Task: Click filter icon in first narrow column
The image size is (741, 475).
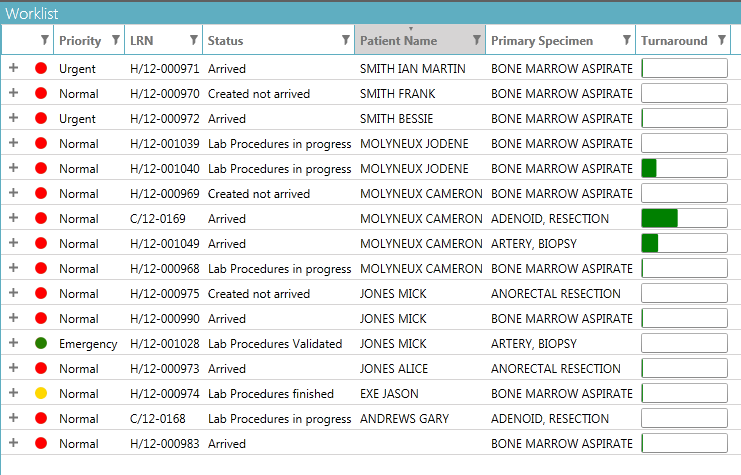Action: (x=44, y=41)
